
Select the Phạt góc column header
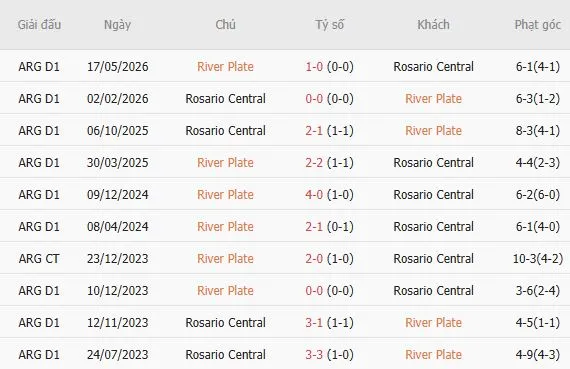tap(538, 25)
